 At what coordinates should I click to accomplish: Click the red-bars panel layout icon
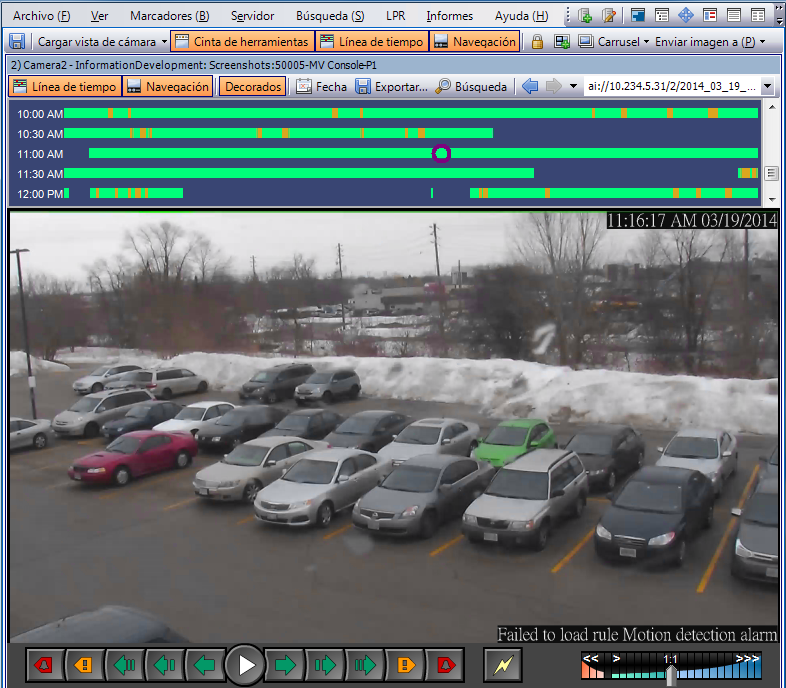click(x=710, y=16)
